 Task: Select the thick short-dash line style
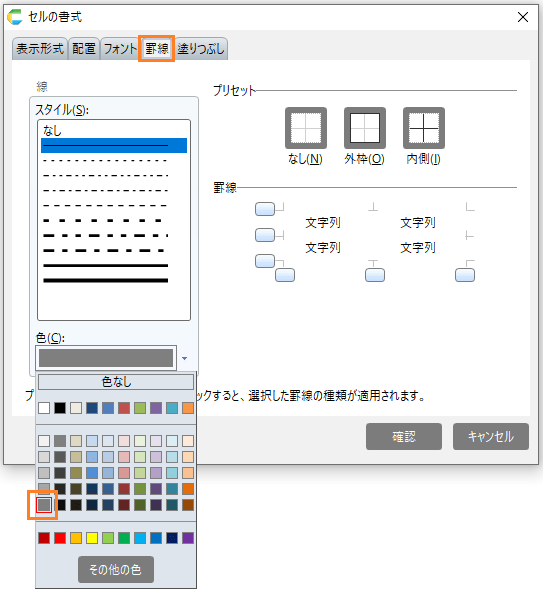point(114,220)
